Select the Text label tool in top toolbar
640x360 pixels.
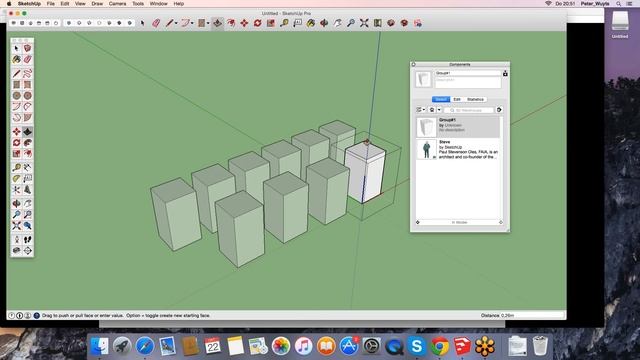pyautogui.click(x=298, y=23)
